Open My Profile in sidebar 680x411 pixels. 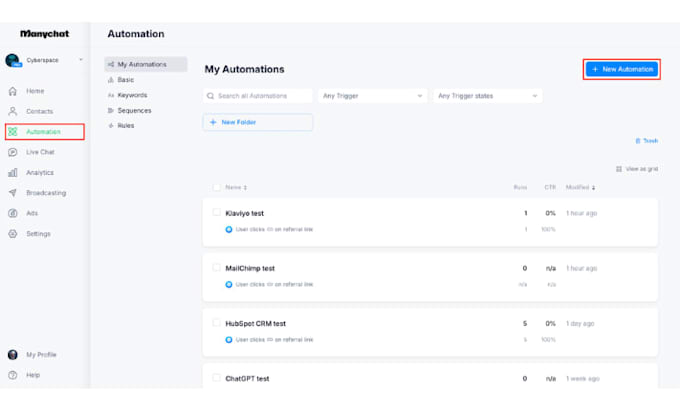pos(41,355)
